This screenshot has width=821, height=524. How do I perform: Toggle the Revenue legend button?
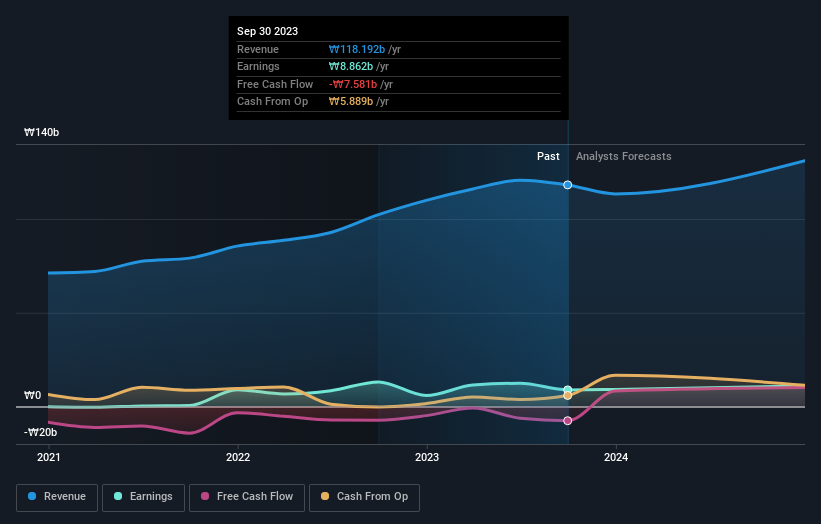click(x=57, y=497)
